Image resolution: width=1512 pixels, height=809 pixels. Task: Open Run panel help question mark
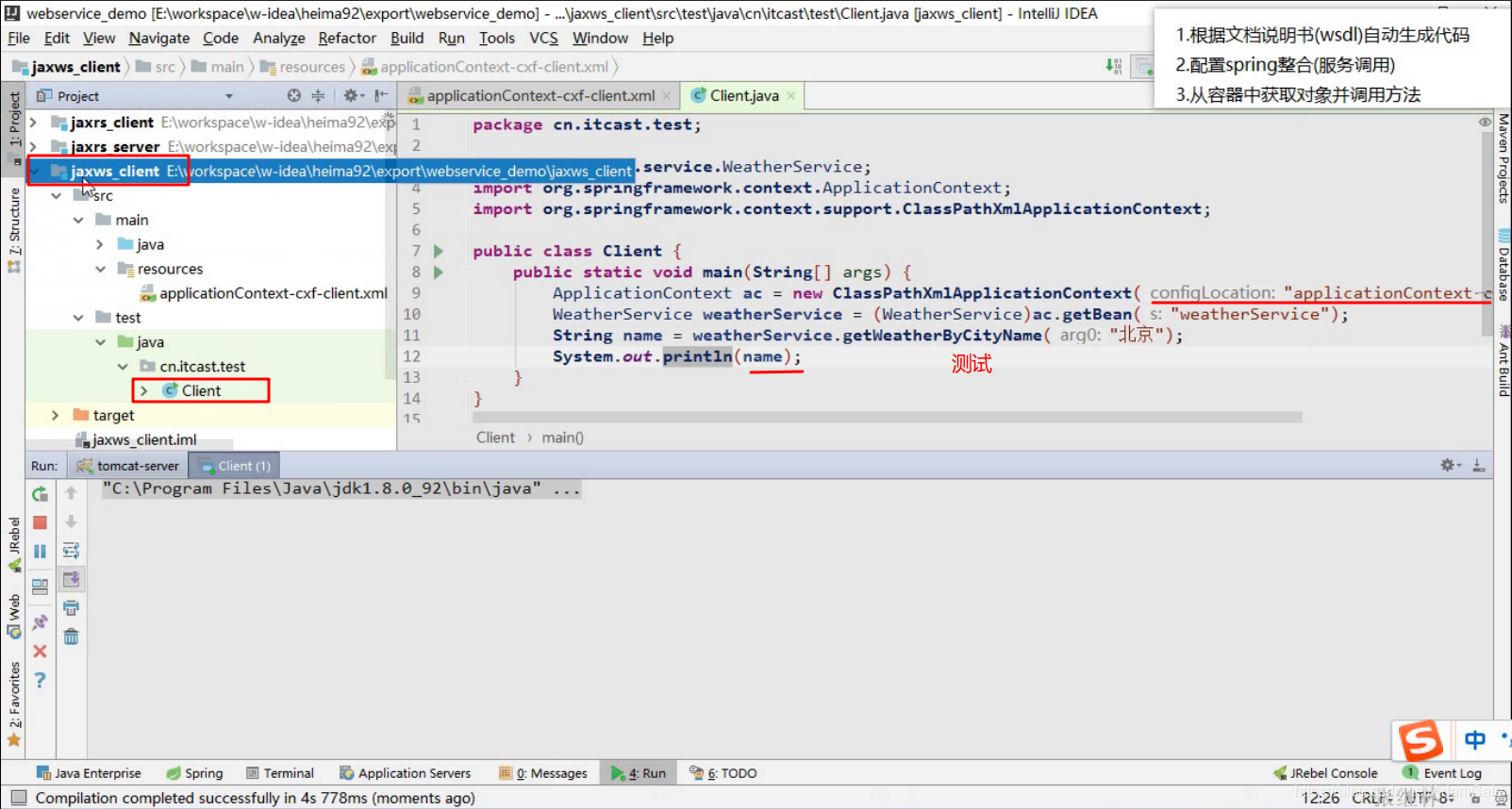click(x=40, y=680)
